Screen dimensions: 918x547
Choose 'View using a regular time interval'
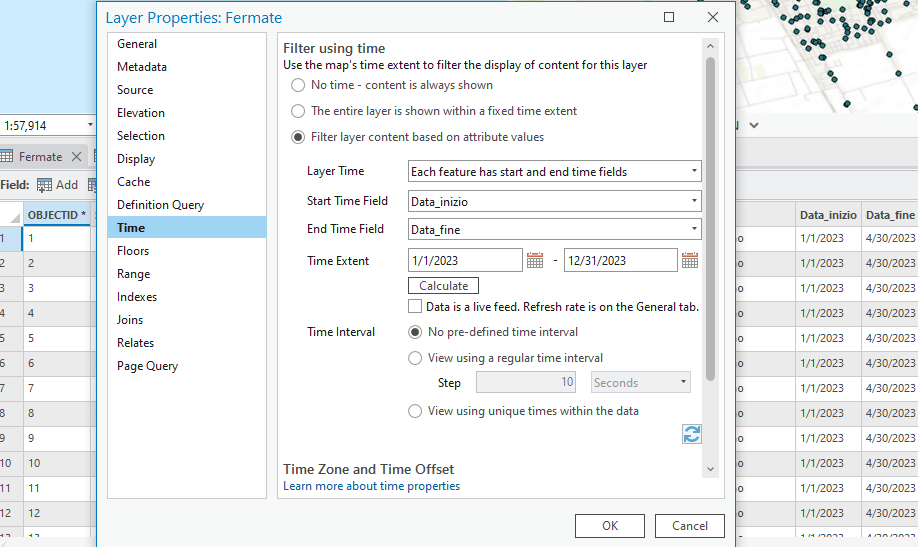[x=415, y=358]
